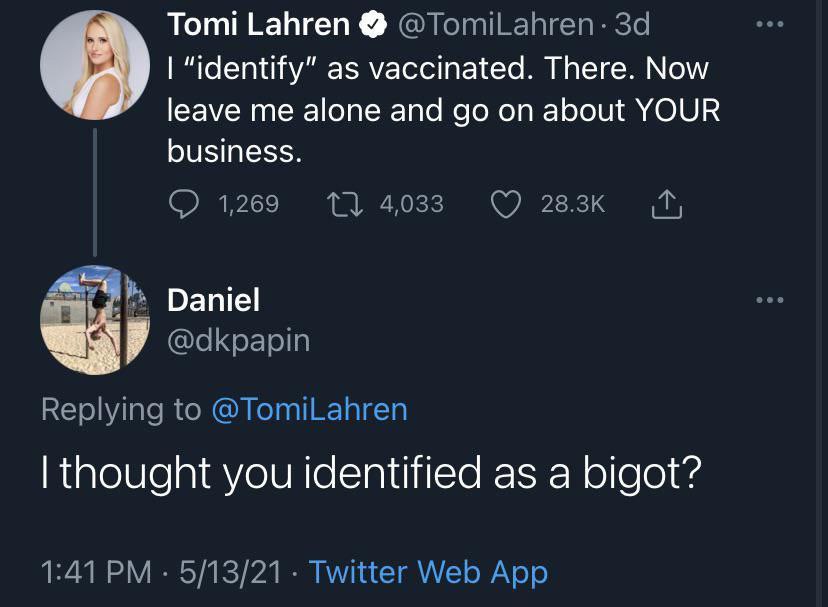View the 4,033 retweets count
This screenshot has height=607, width=828.
coord(411,204)
